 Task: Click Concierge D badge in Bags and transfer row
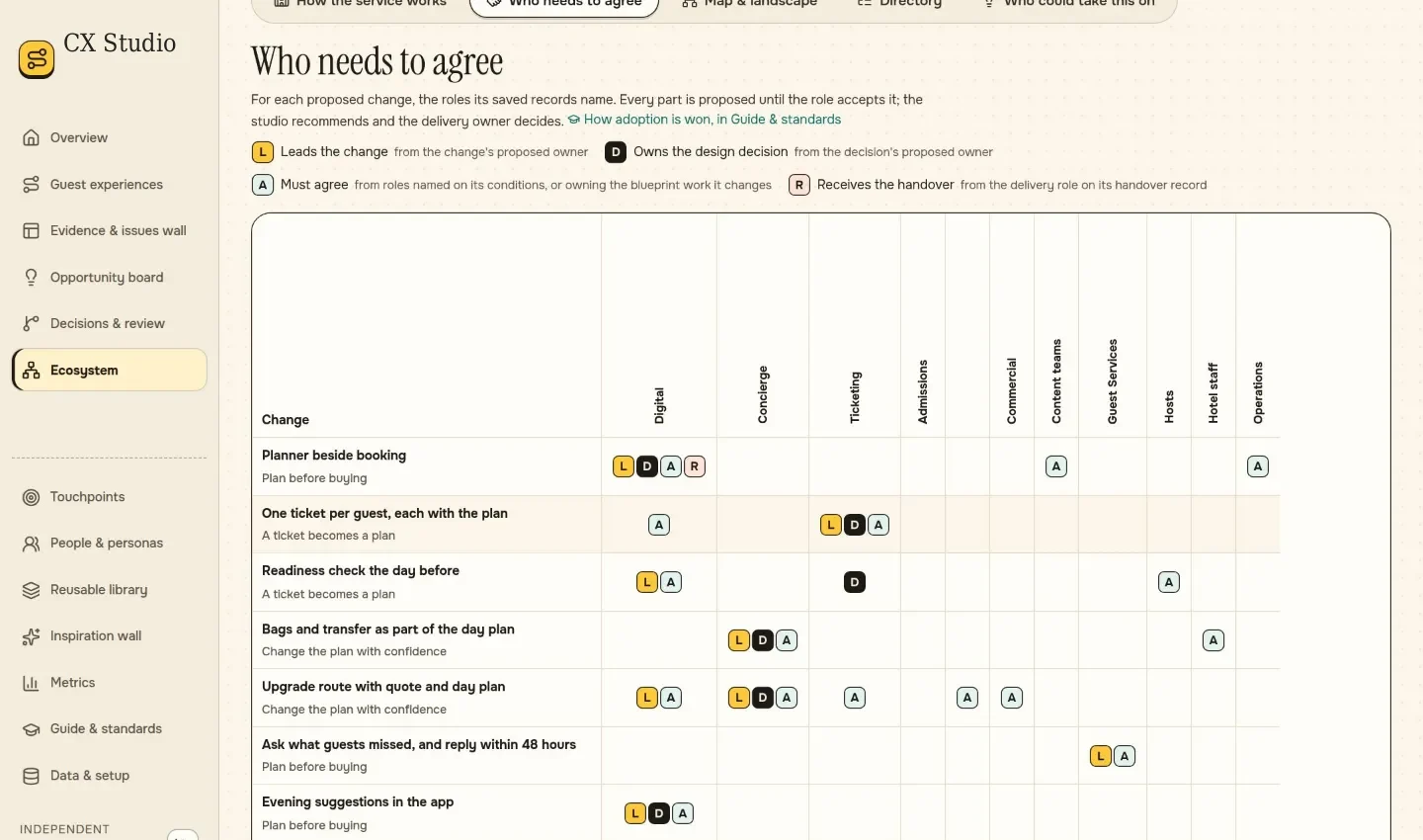point(763,640)
